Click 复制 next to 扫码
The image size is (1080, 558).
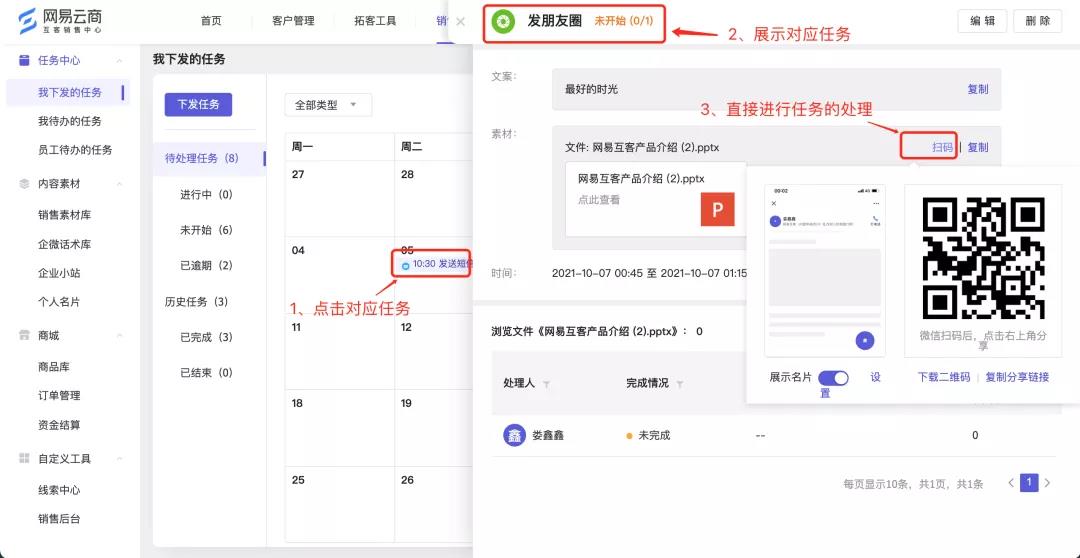coord(978,147)
